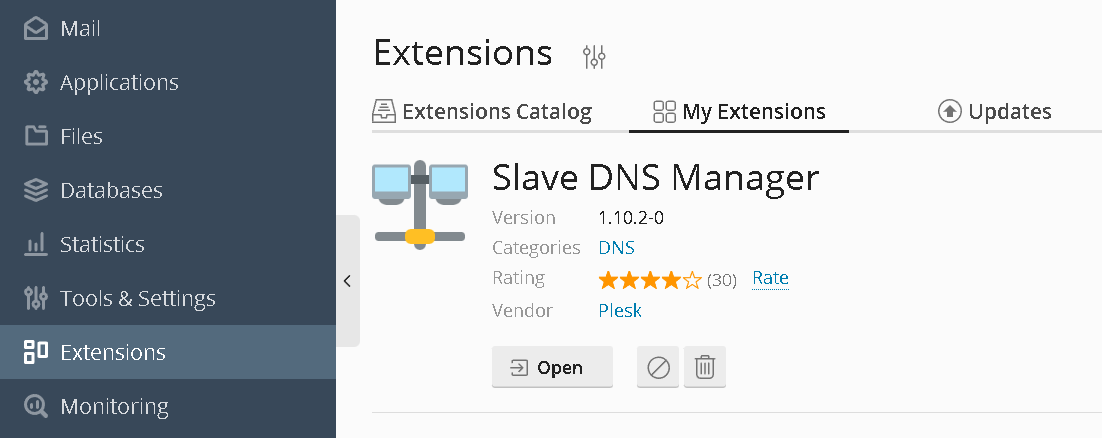The height and width of the screenshot is (438, 1102).
Task: Remove the extension with the trash icon
Action: [x=705, y=367]
